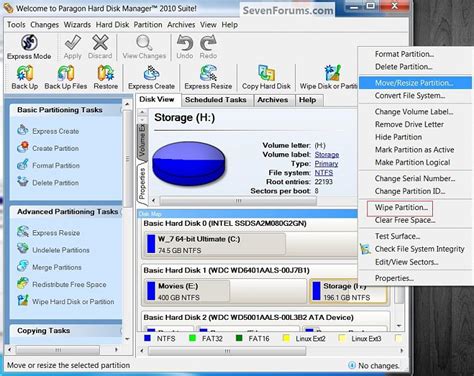Start Express Create in toolbar

tap(151, 77)
